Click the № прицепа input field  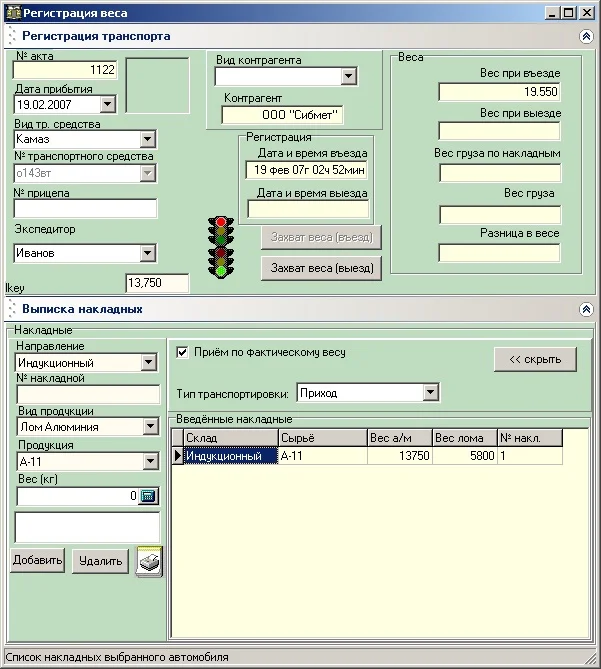coord(85,209)
